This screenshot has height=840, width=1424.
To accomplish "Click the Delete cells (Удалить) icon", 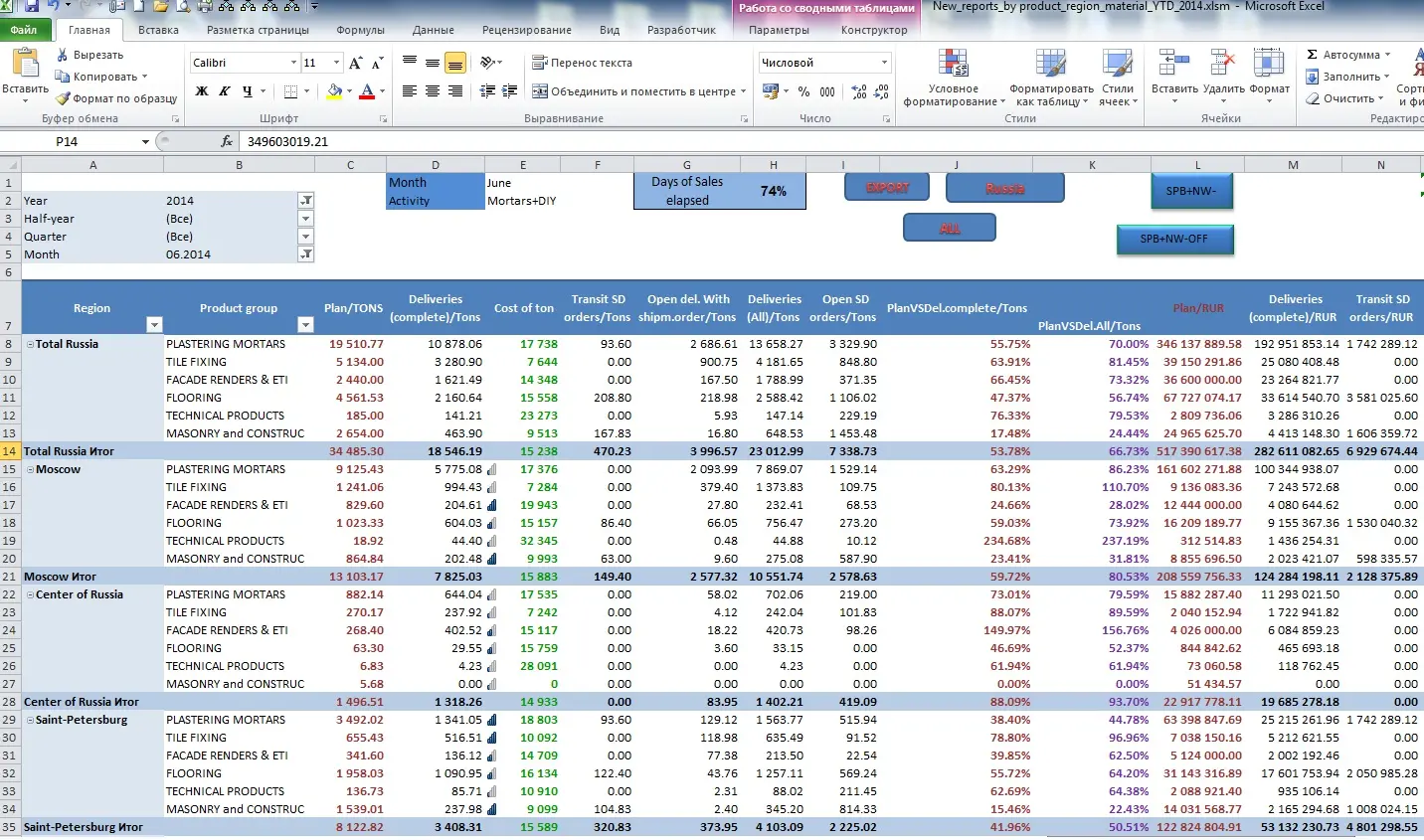I will click(x=1223, y=66).
